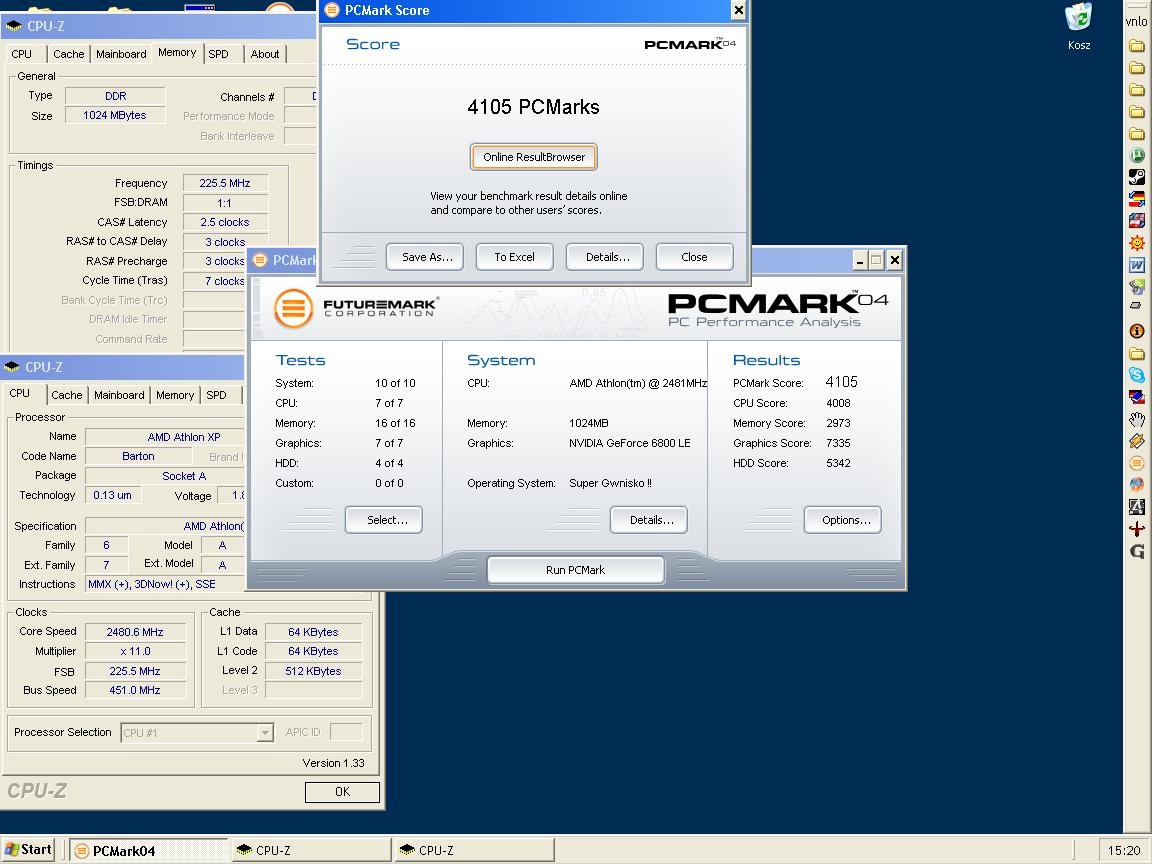Click the PCMark04 taskbar button
Screen dimensions: 1152x864
149,850
